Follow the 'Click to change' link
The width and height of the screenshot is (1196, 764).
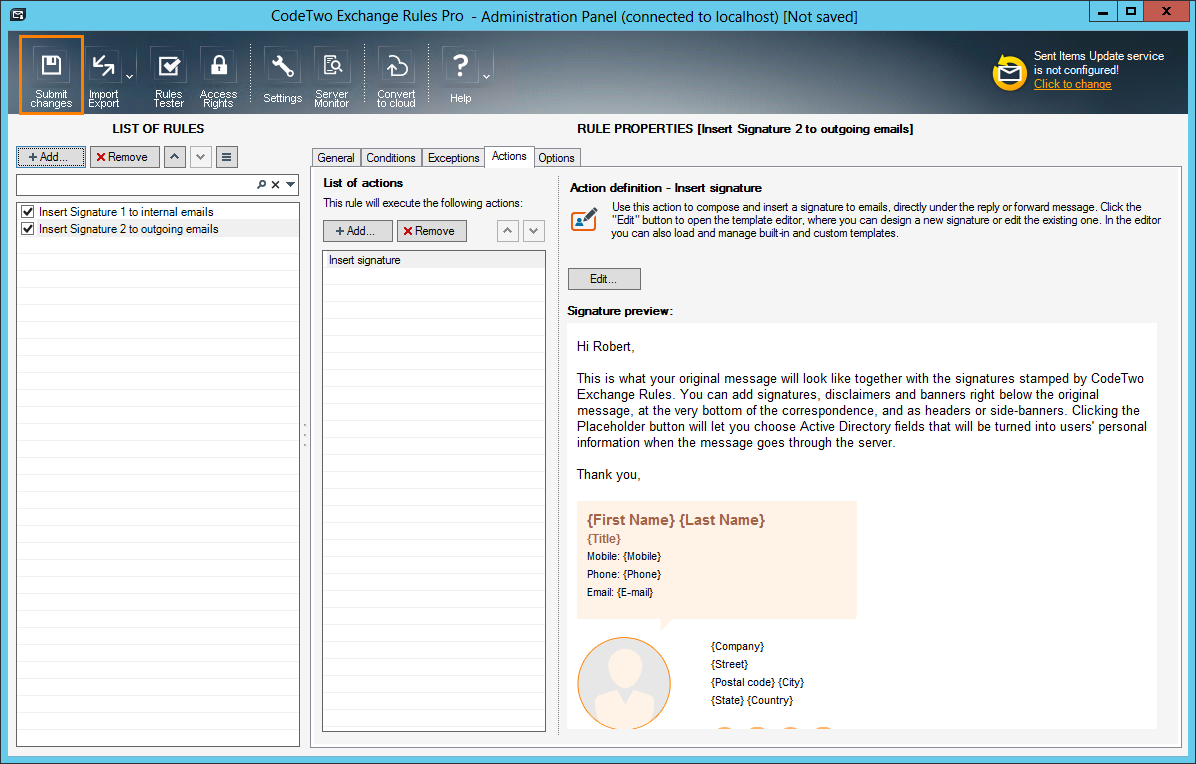pyautogui.click(x=1072, y=84)
